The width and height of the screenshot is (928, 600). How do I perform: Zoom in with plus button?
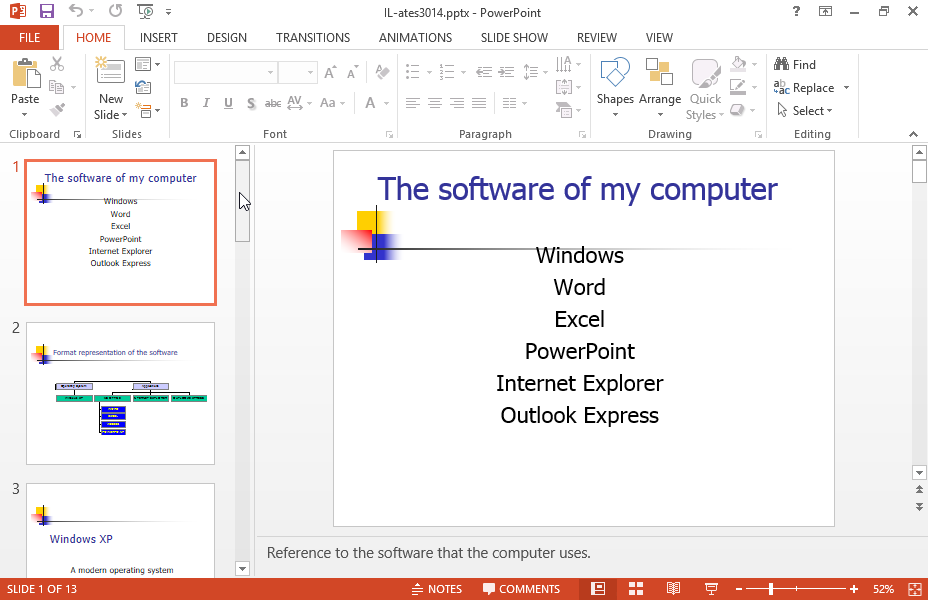[x=853, y=589]
